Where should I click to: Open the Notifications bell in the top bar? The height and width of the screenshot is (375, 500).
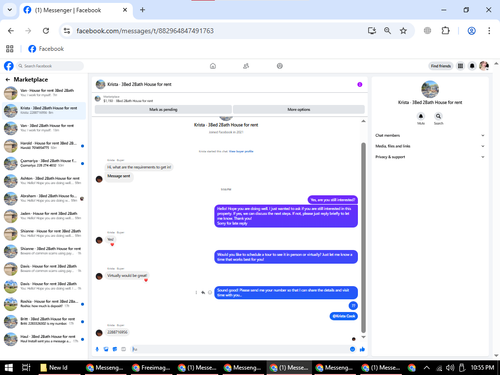point(472,66)
